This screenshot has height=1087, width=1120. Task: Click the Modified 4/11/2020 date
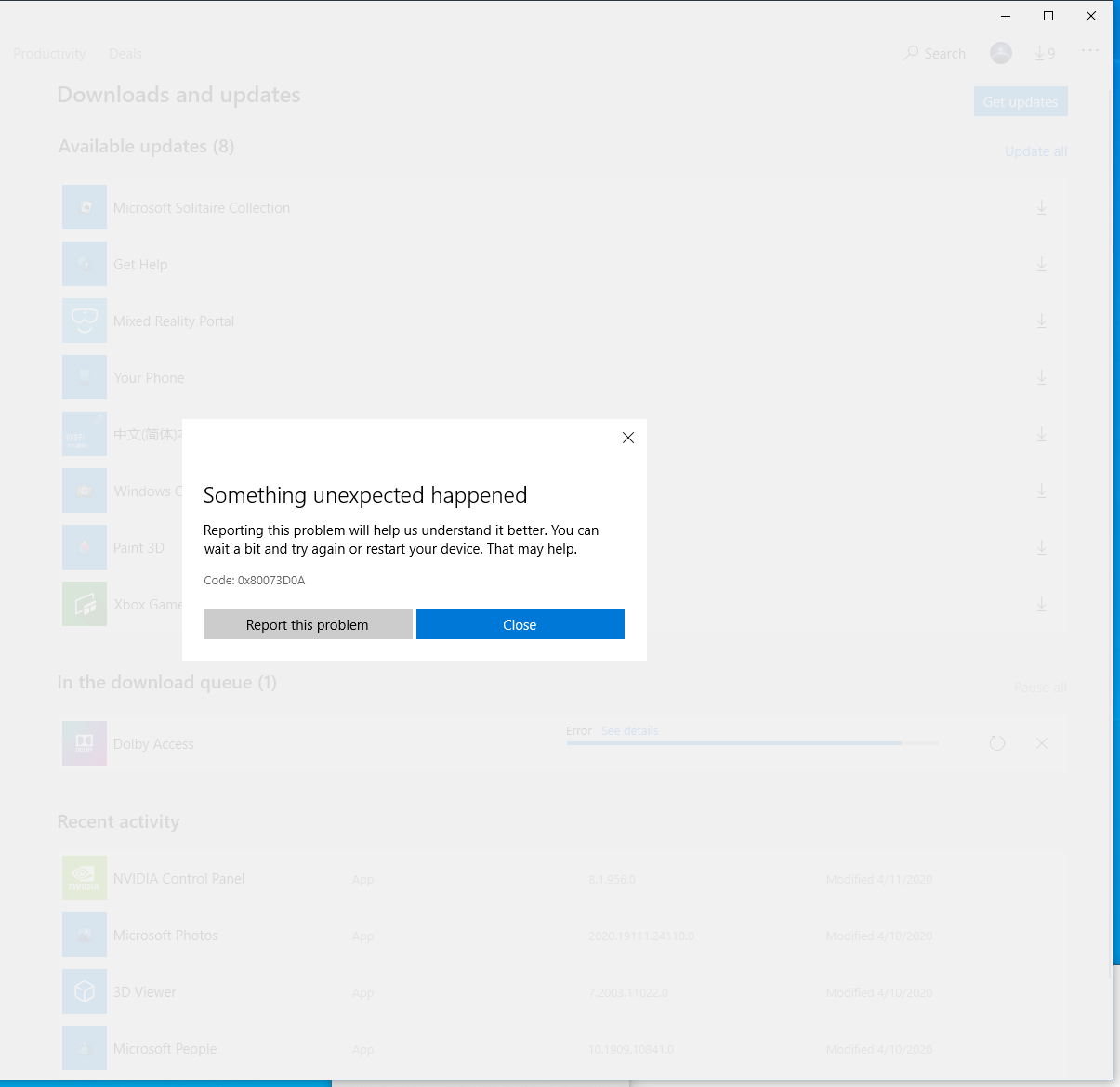click(x=879, y=880)
